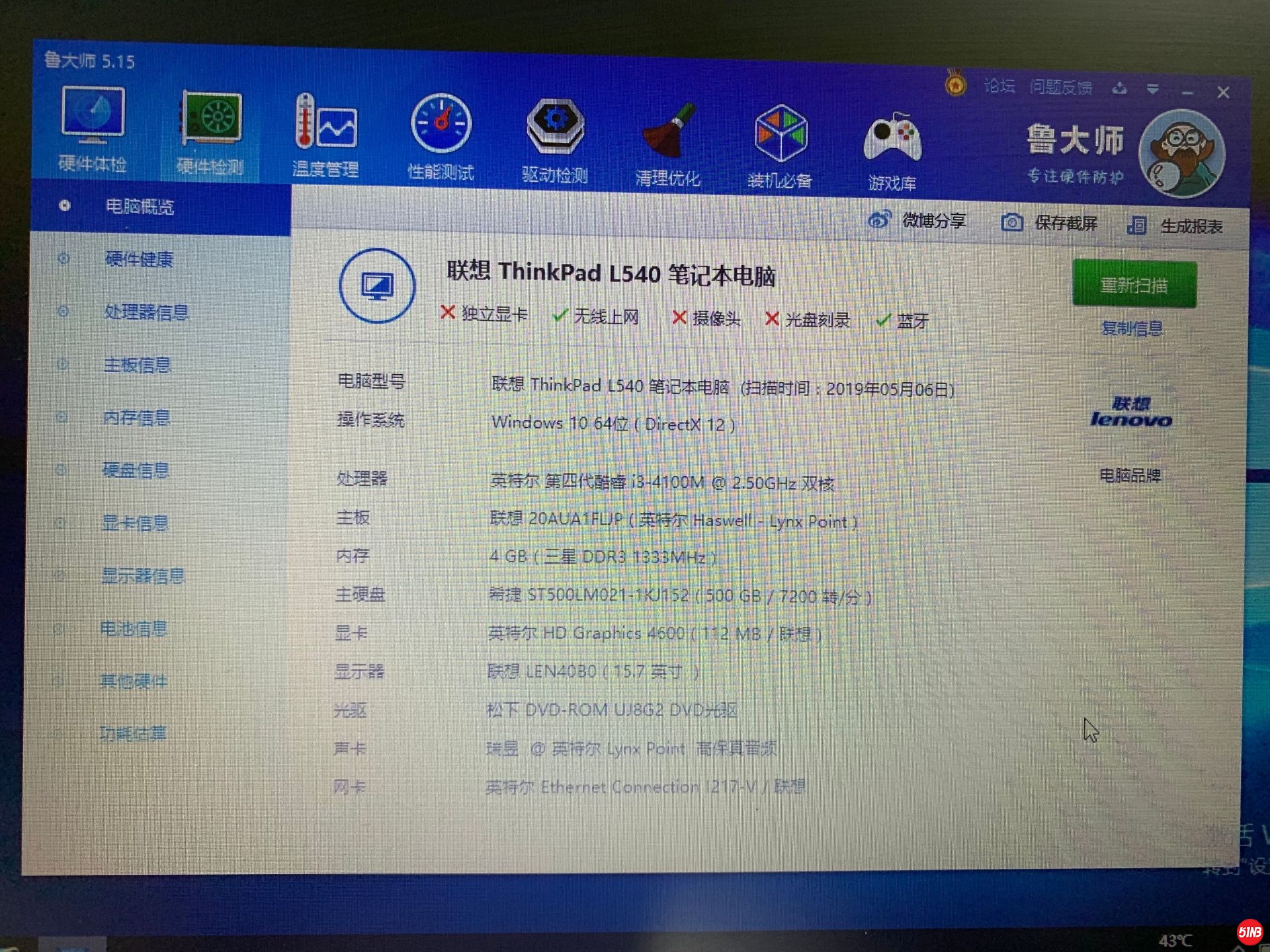Select 处理器信息 in the sidebar
Screen dimensions: 1270x952
point(146,312)
